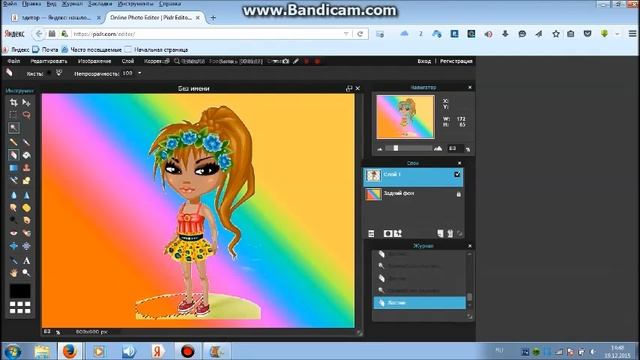Open the Слой menu
Screen dimensions: 640x360
tap(128, 61)
